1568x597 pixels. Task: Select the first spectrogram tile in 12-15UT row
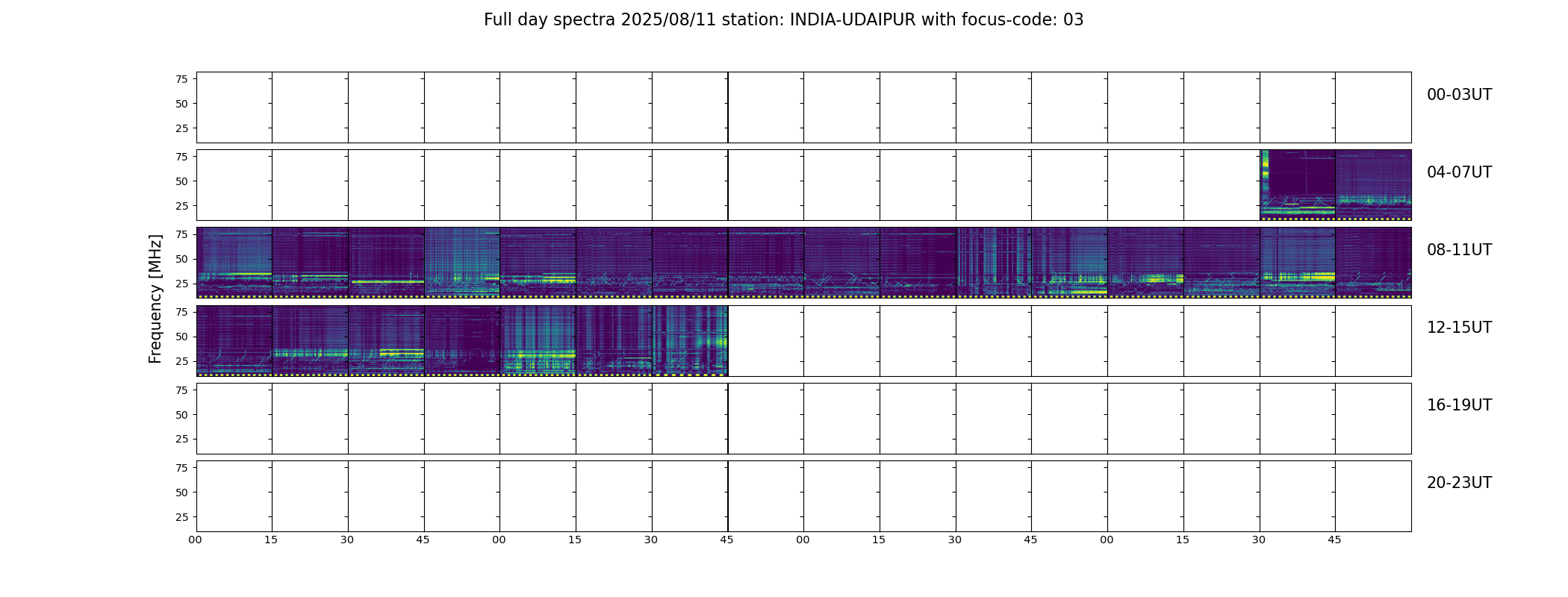pyautogui.click(x=234, y=340)
